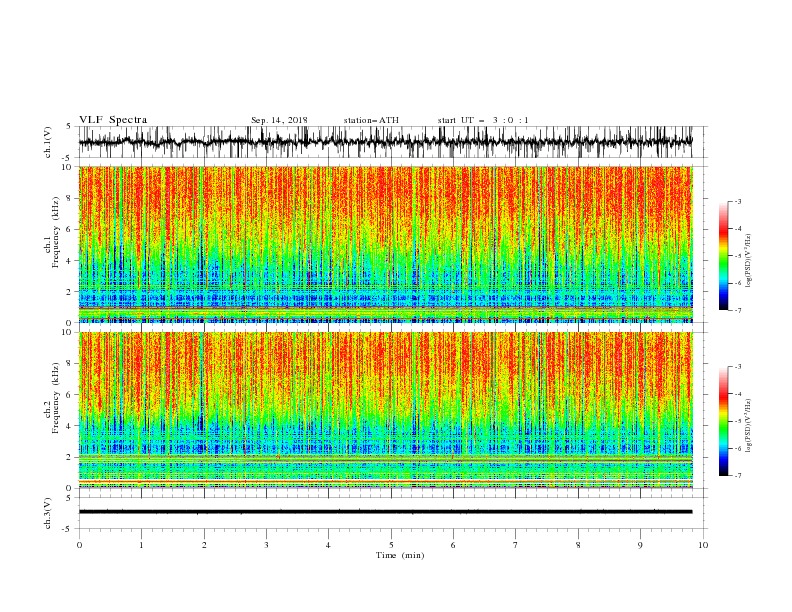The image size is (792, 612).
Task: Click the "2" kHz tick on ch.2 axis
Action: [70, 457]
